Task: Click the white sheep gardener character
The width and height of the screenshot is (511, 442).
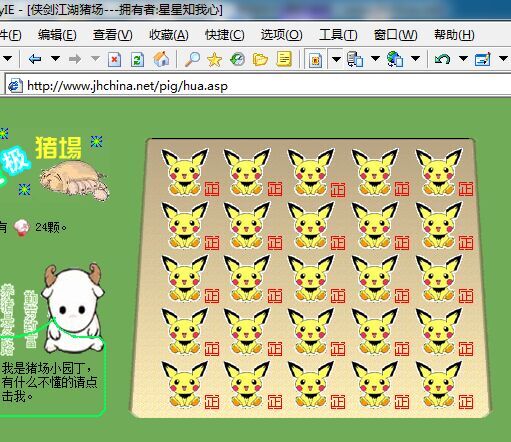Action: coord(74,307)
